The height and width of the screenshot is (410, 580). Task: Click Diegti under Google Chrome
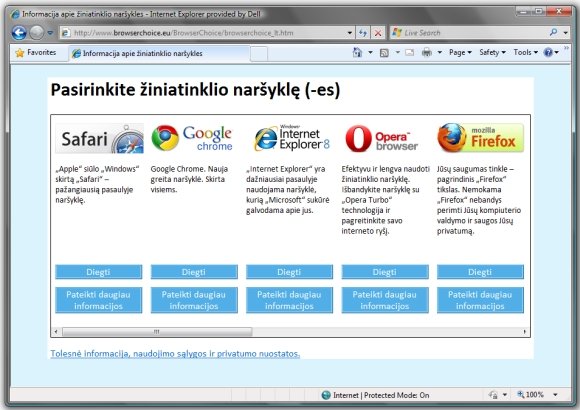coord(194,272)
